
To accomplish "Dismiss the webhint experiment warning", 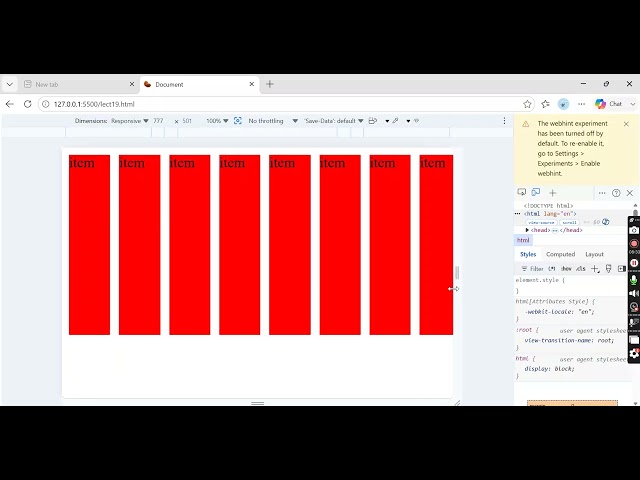I will point(626,124).
